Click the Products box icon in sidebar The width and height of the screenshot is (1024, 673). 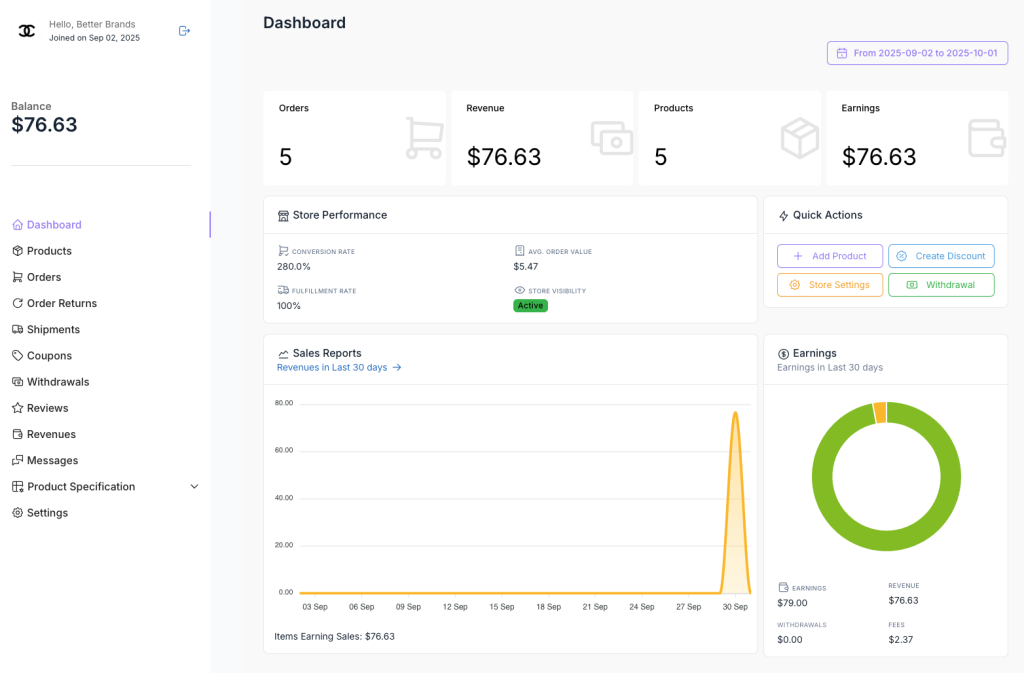point(17,251)
